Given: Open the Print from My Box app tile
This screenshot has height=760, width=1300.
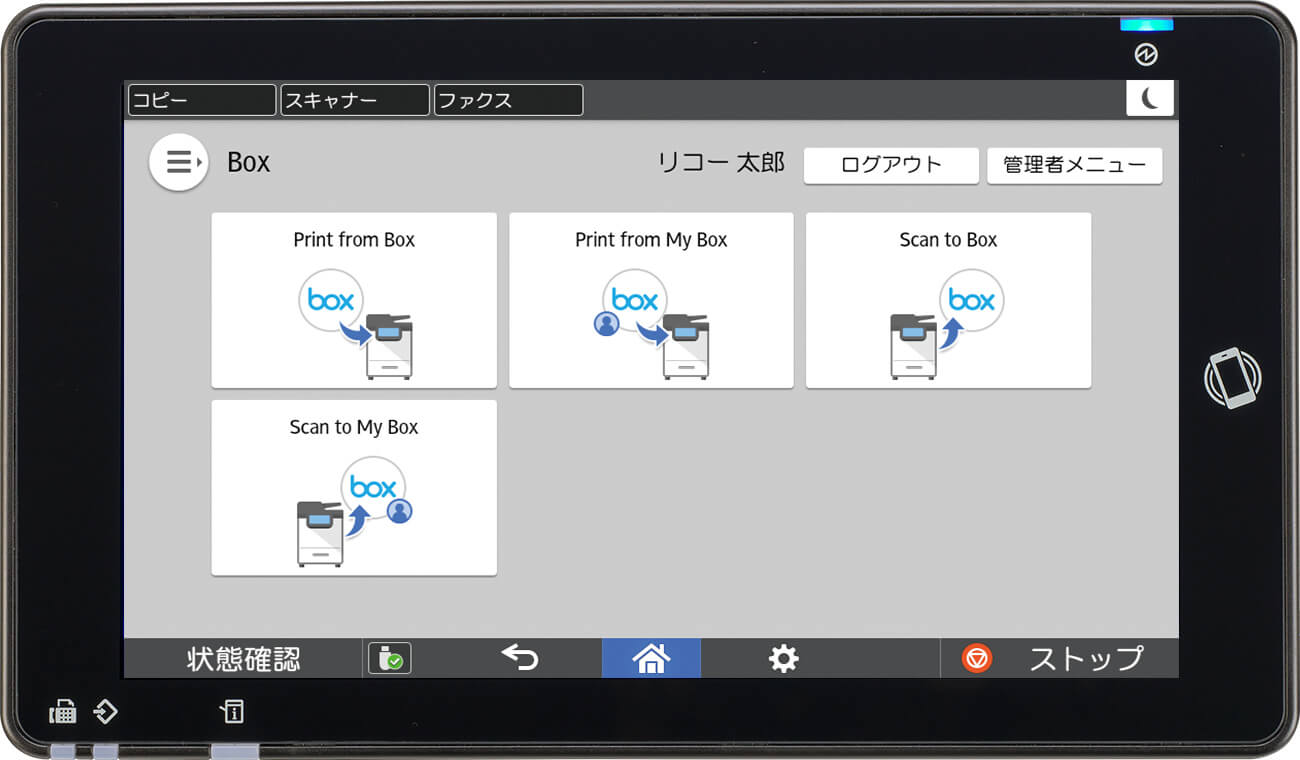Looking at the screenshot, I should [650, 300].
